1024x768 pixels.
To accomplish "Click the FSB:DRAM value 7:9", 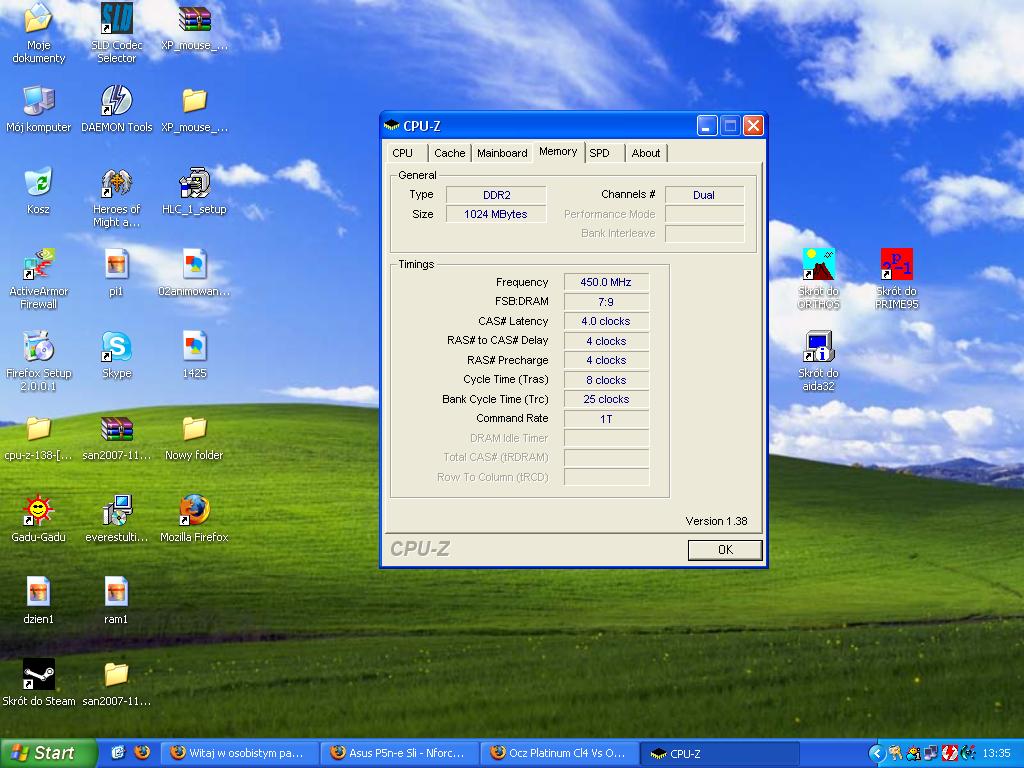I will click(606, 302).
